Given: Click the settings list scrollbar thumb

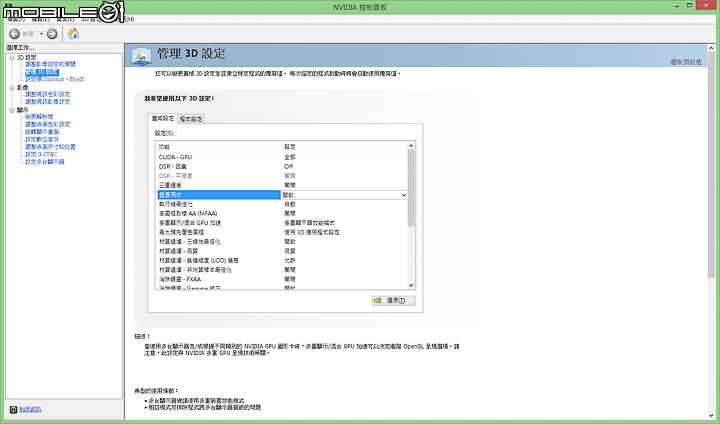Looking at the screenshot, I should (x=411, y=188).
